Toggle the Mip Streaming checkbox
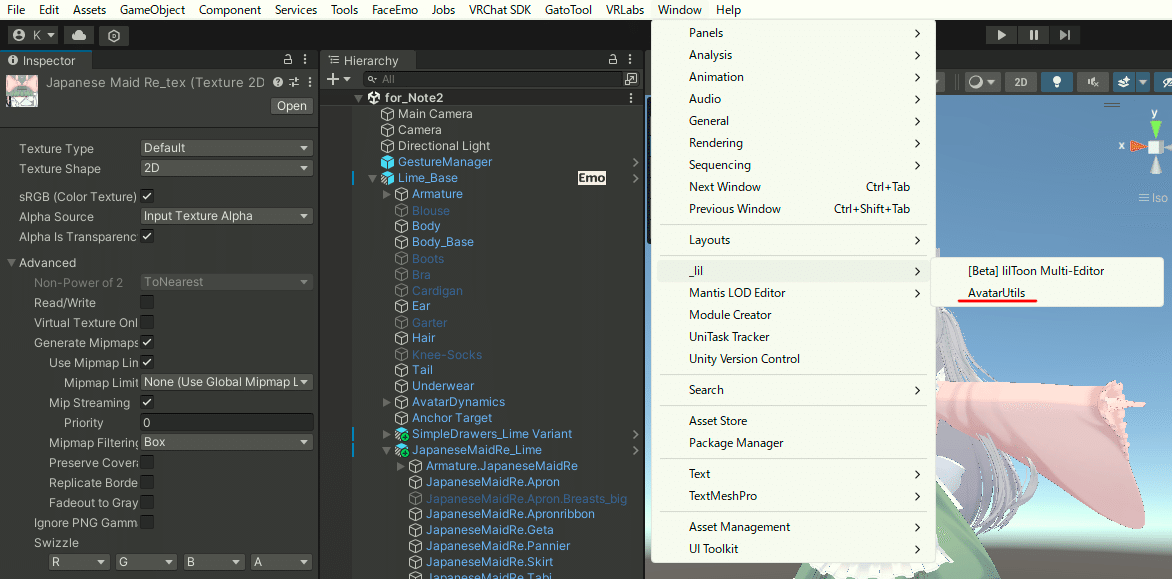The width and height of the screenshot is (1172, 579). [x=147, y=403]
